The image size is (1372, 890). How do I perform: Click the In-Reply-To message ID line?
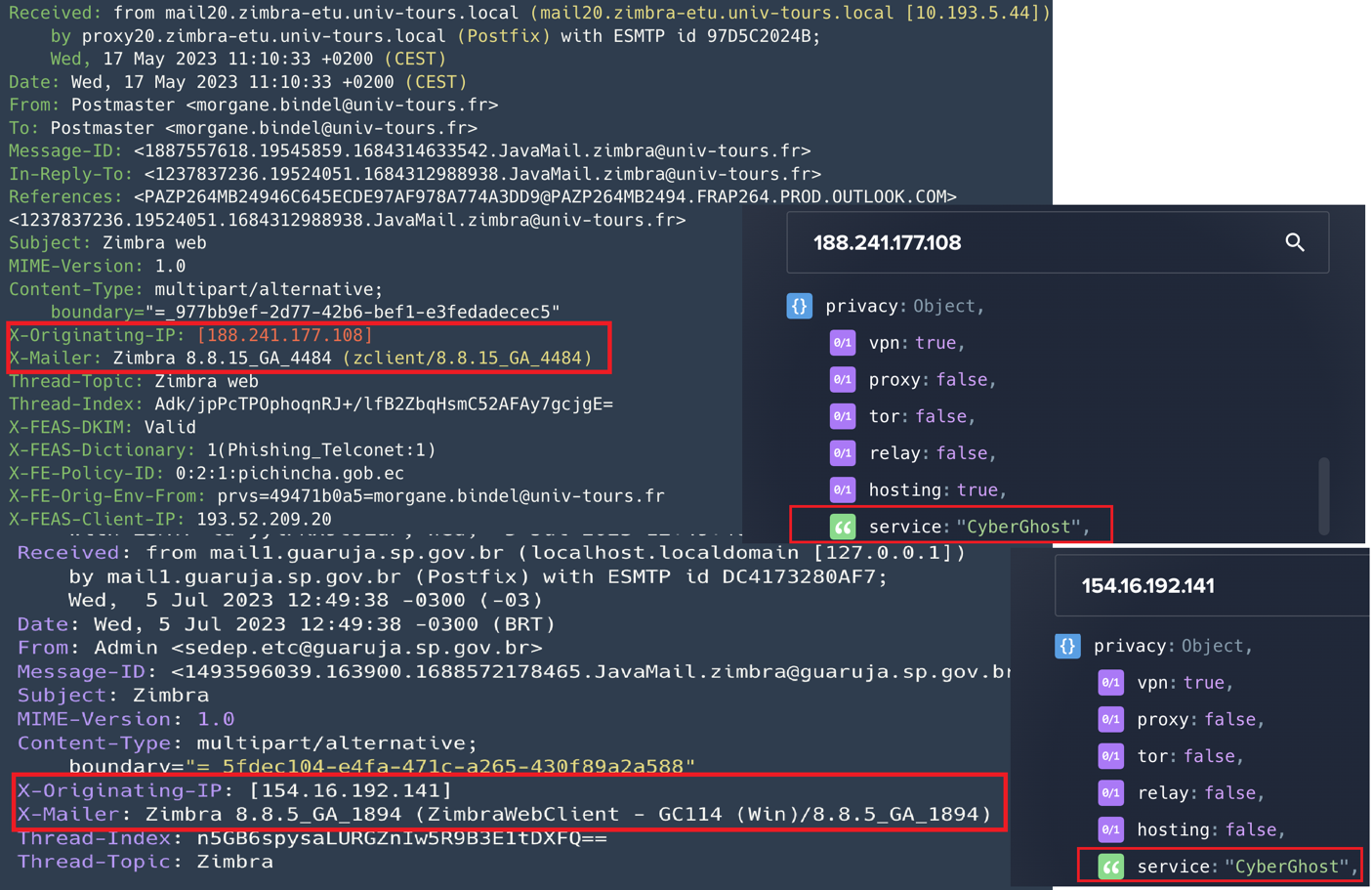415,174
